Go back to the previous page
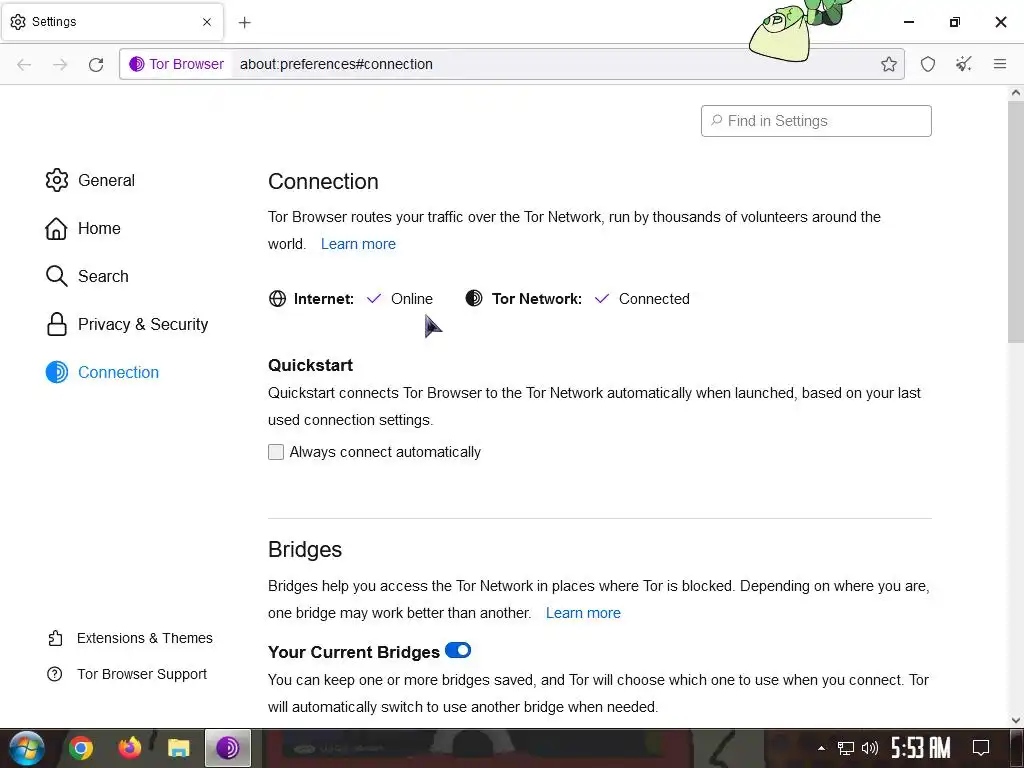 click(24, 64)
